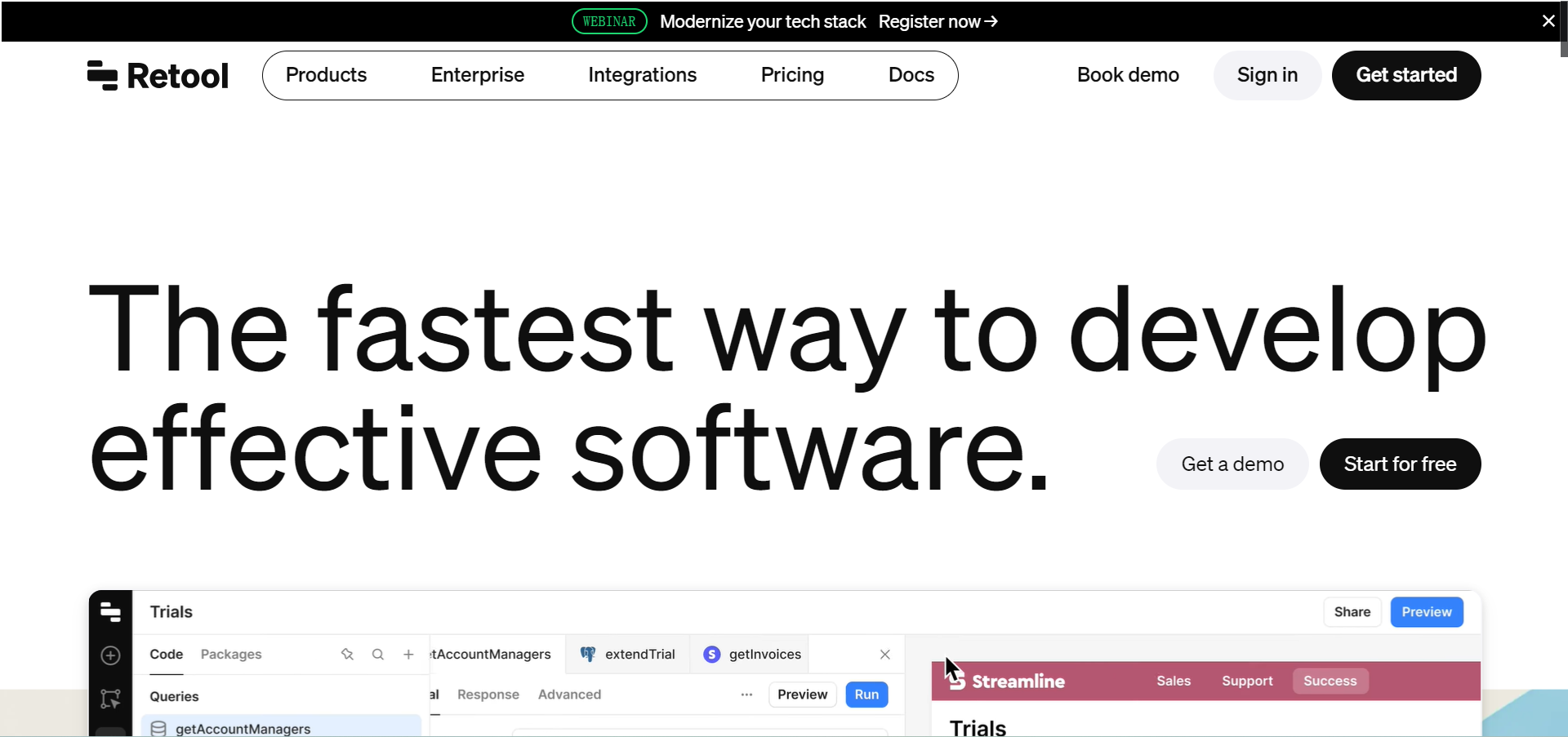Click the add component plus-circle icon
This screenshot has height=737, width=1568.
[x=110, y=655]
